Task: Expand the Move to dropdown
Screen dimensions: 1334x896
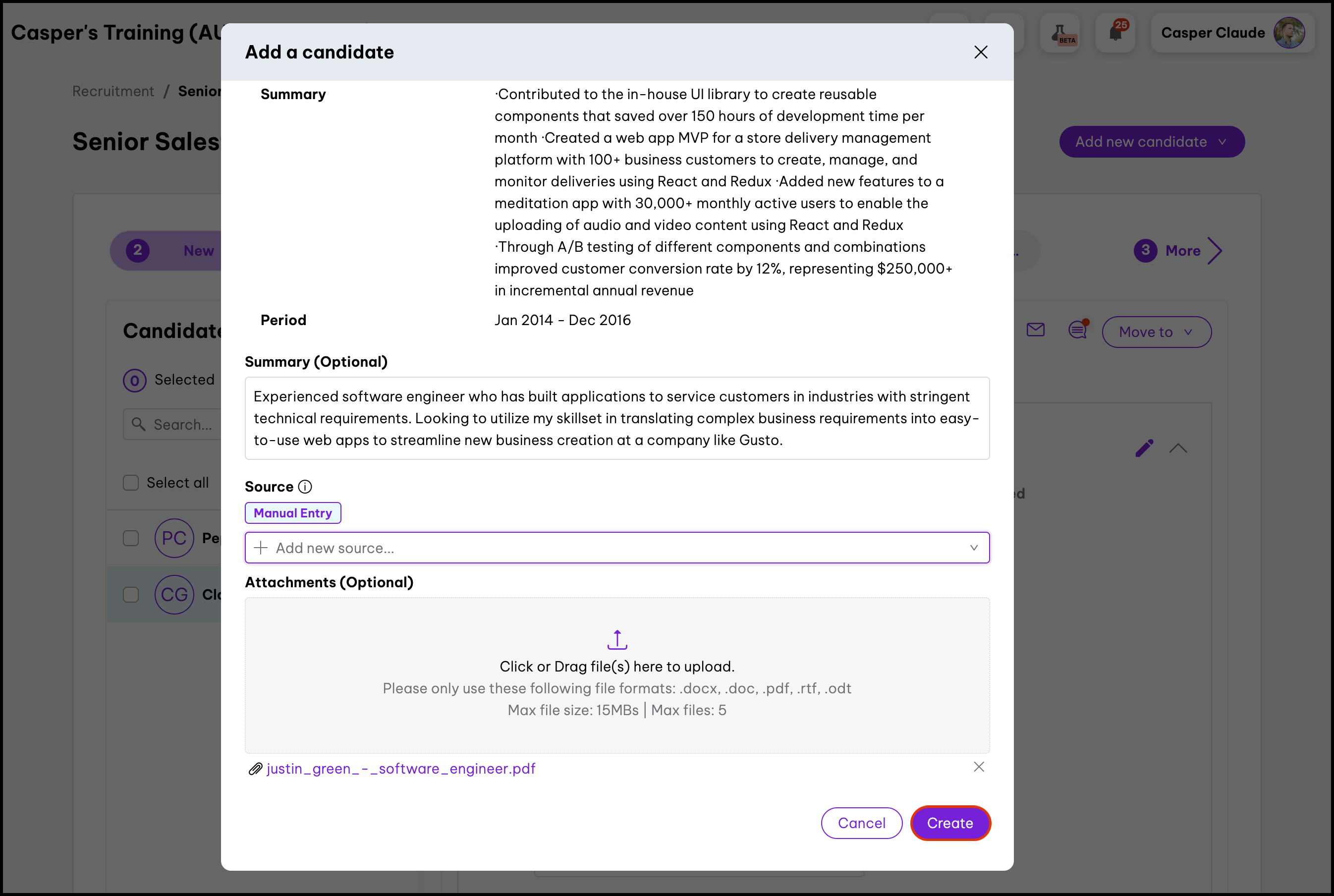Action: [x=1156, y=332]
